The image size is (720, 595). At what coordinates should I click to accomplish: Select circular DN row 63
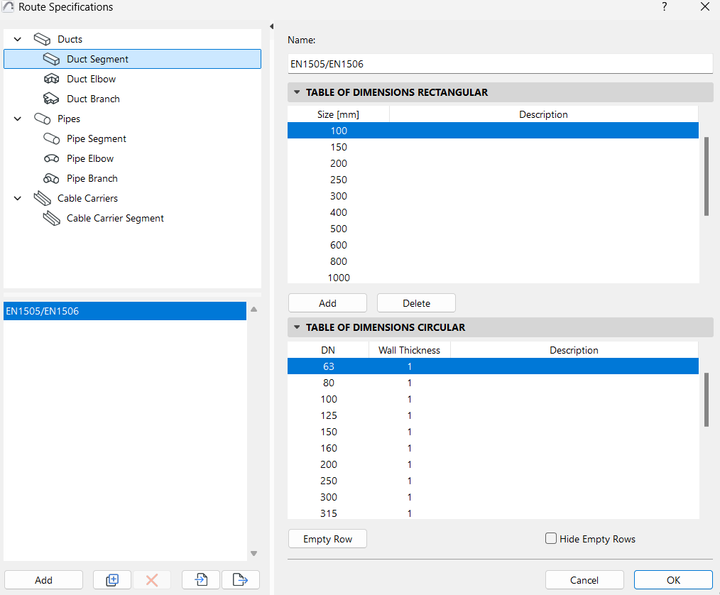click(493, 366)
